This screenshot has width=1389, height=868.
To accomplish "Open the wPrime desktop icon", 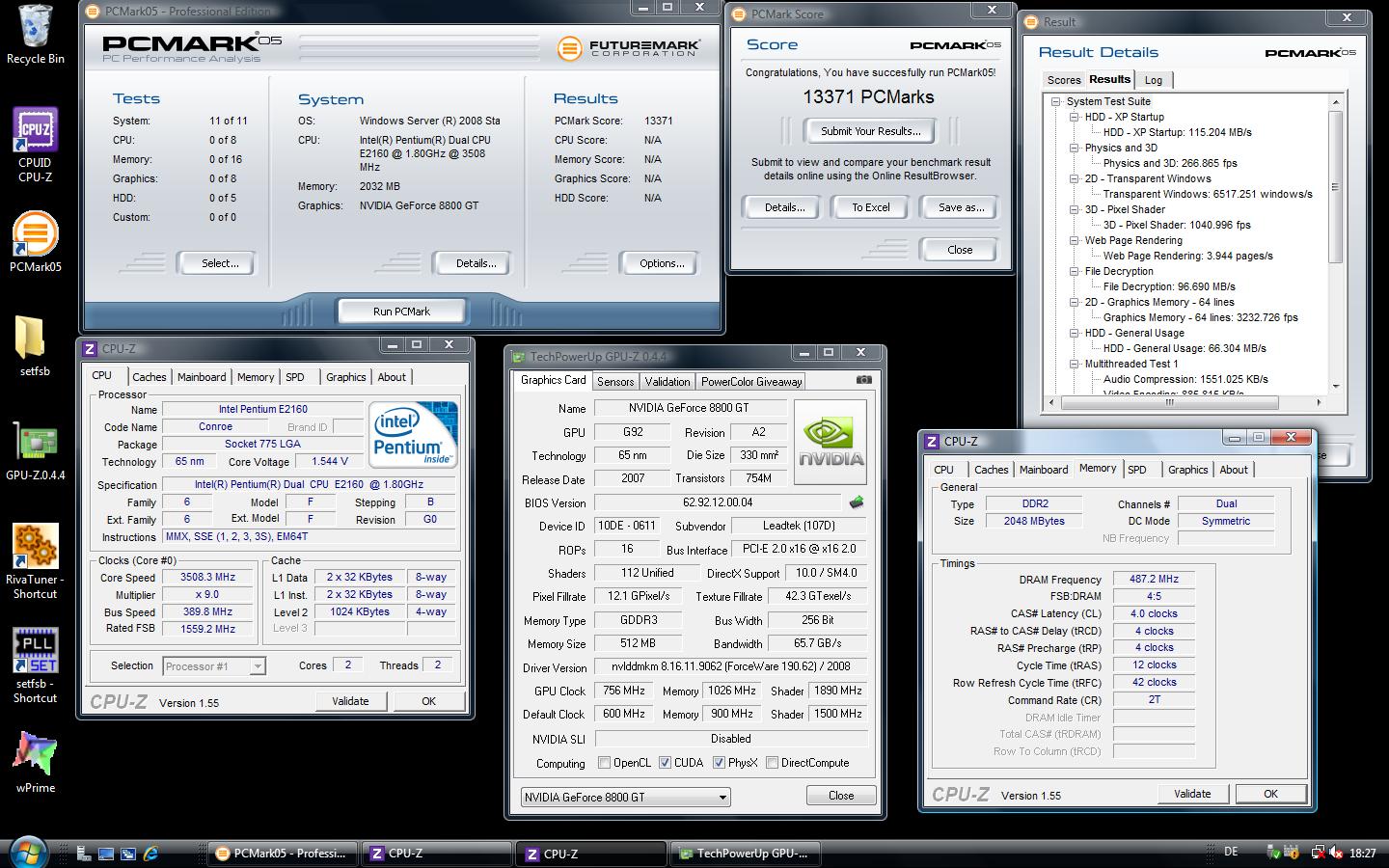I will pos(35,762).
